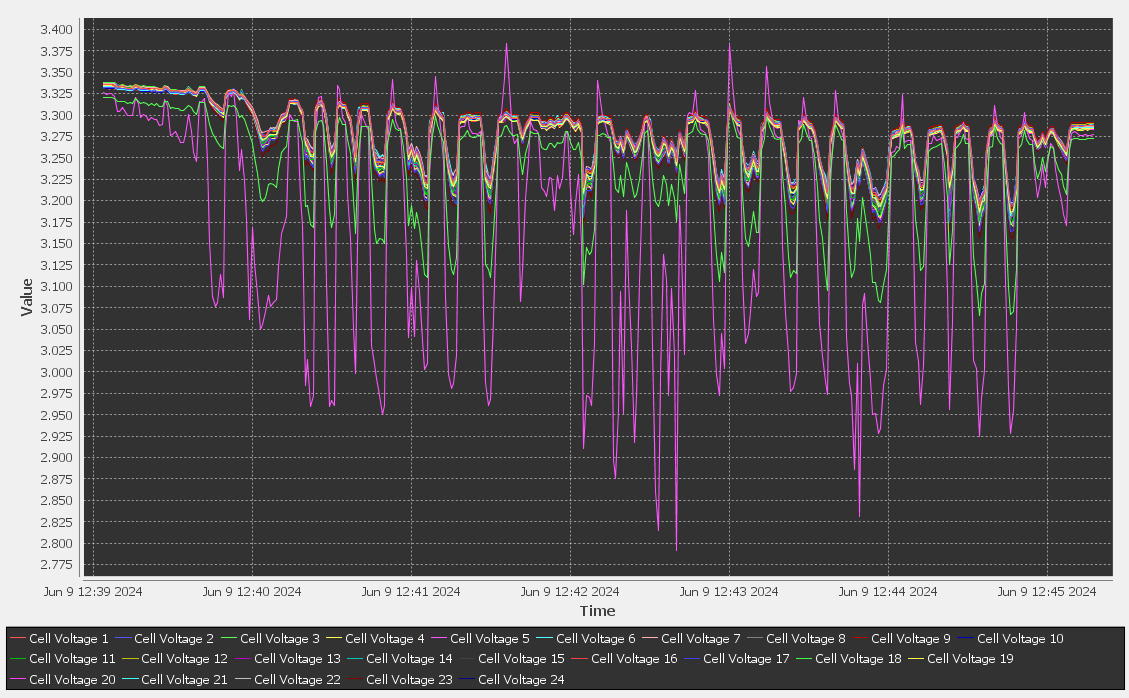This screenshot has height=698, width=1129.
Task: Click the 3.400 tick on the Value axis
Action: pyautogui.click(x=56, y=30)
